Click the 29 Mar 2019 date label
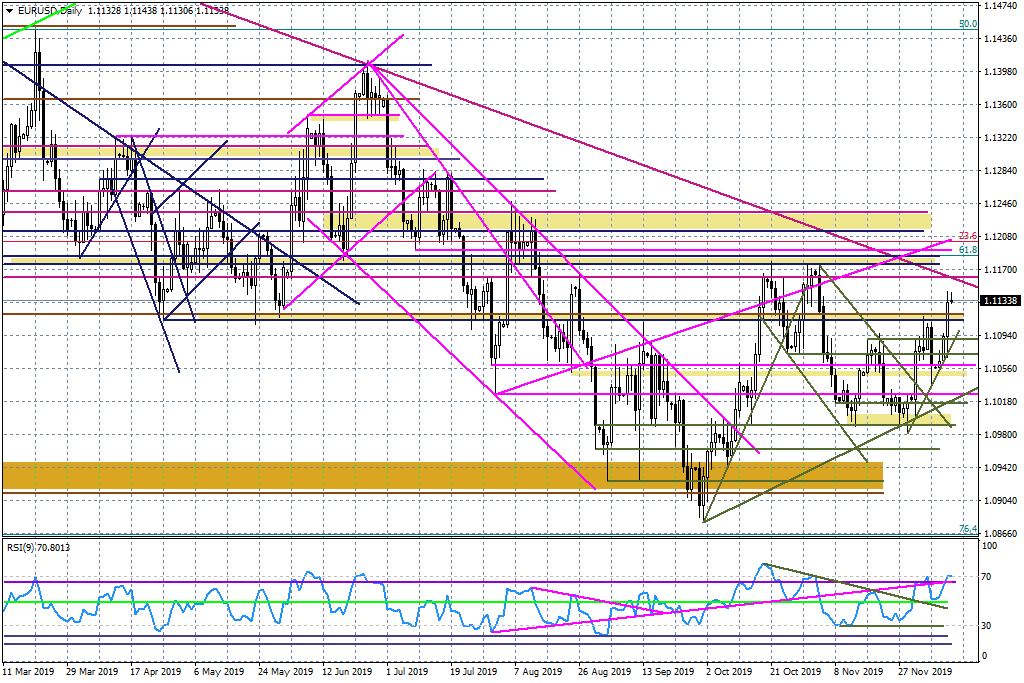The image size is (1024, 683). [92, 671]
